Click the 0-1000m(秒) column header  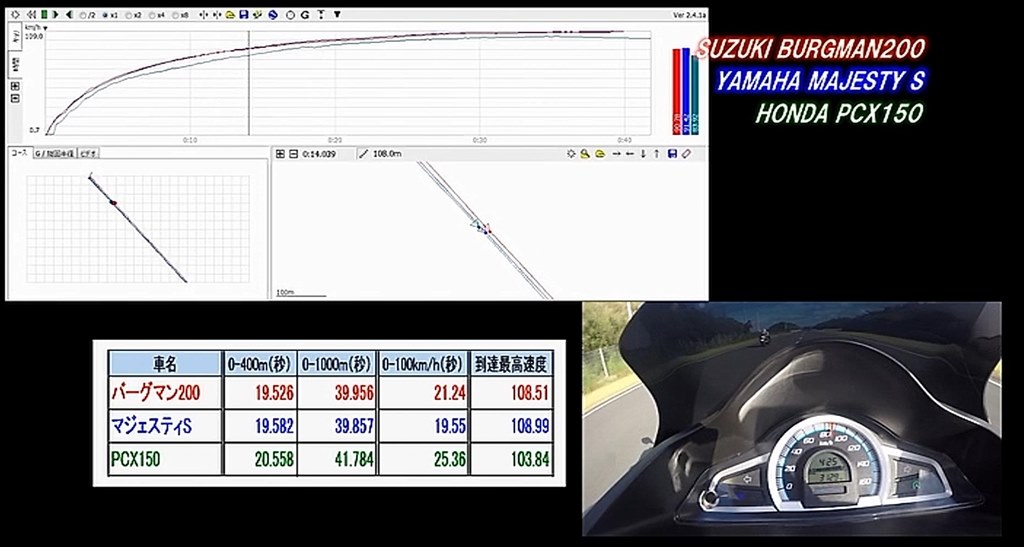tap(337, 364)
